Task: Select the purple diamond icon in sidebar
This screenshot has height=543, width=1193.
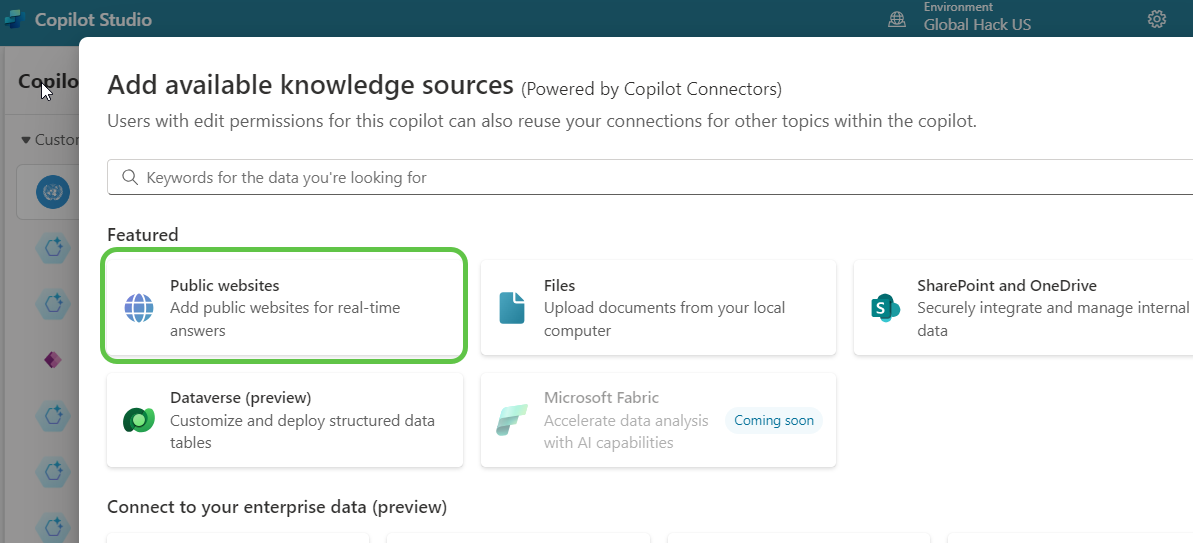Action: [53, 359]
